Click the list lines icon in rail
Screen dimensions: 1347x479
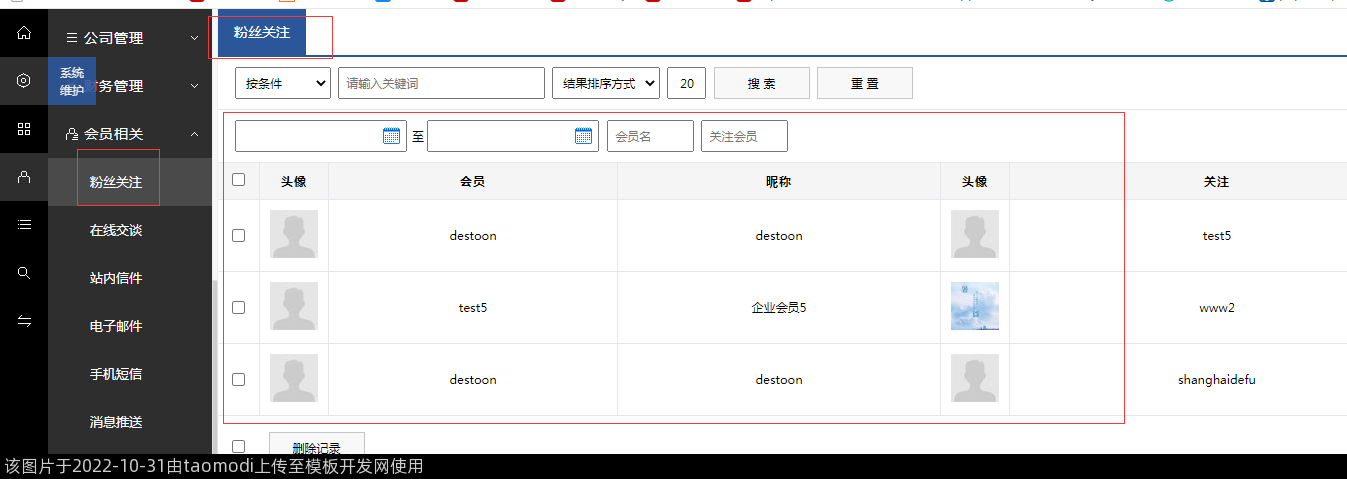[x=24, y=225]
